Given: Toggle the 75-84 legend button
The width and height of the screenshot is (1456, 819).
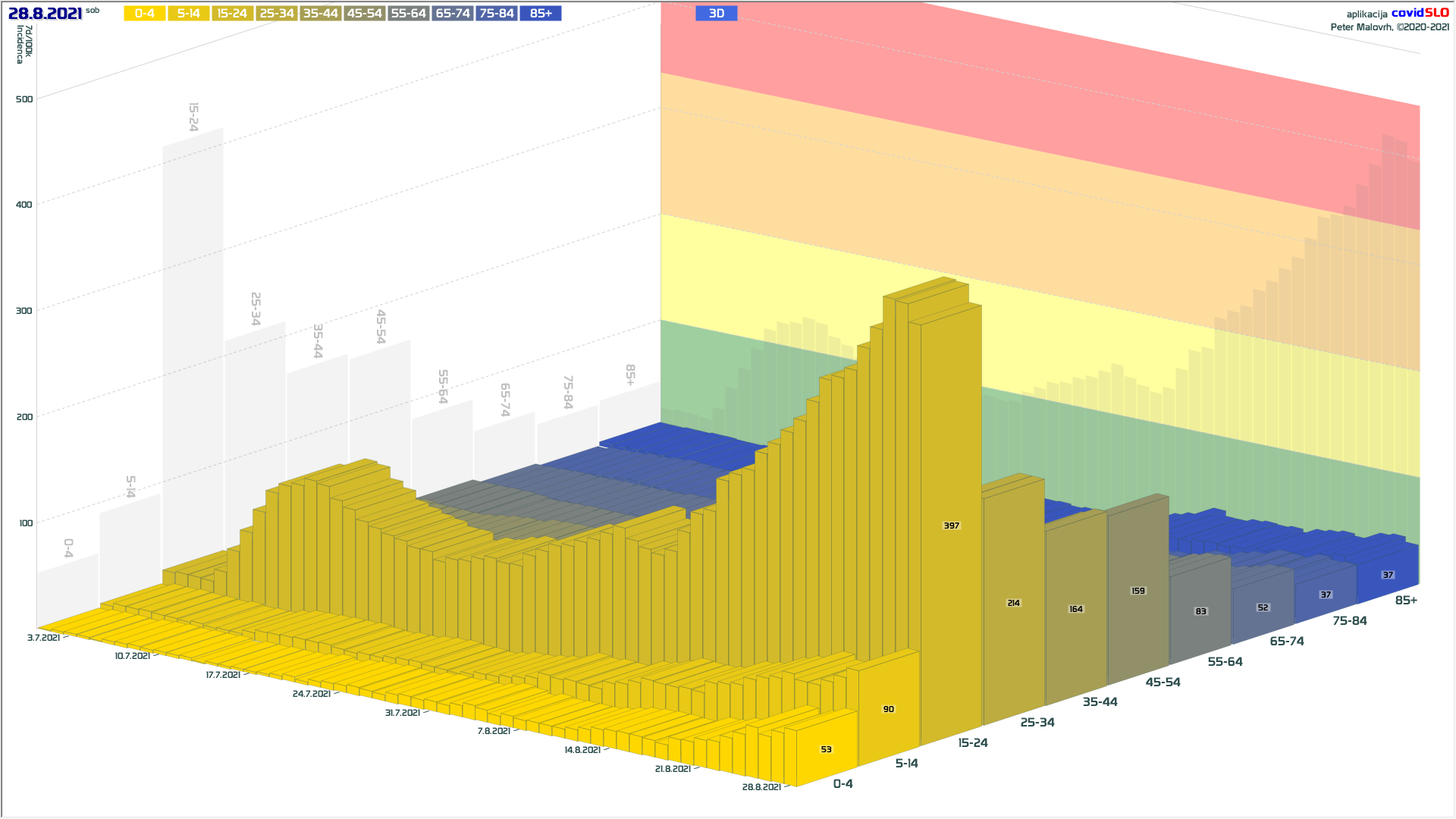Looking at the screenshot, I should pyautogui.click(x=497, y=14).
